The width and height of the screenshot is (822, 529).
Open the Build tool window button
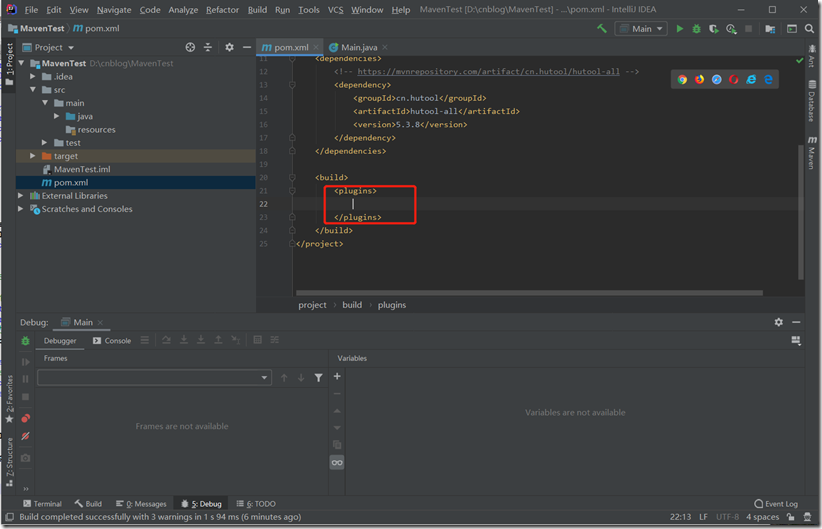click(88, 504)
